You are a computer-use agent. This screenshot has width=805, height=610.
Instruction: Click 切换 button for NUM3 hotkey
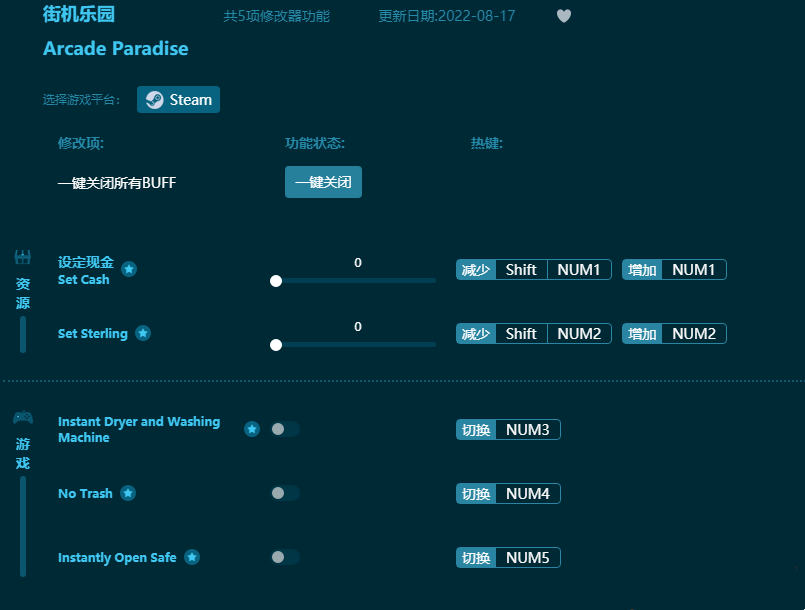[x=476, y=430]
